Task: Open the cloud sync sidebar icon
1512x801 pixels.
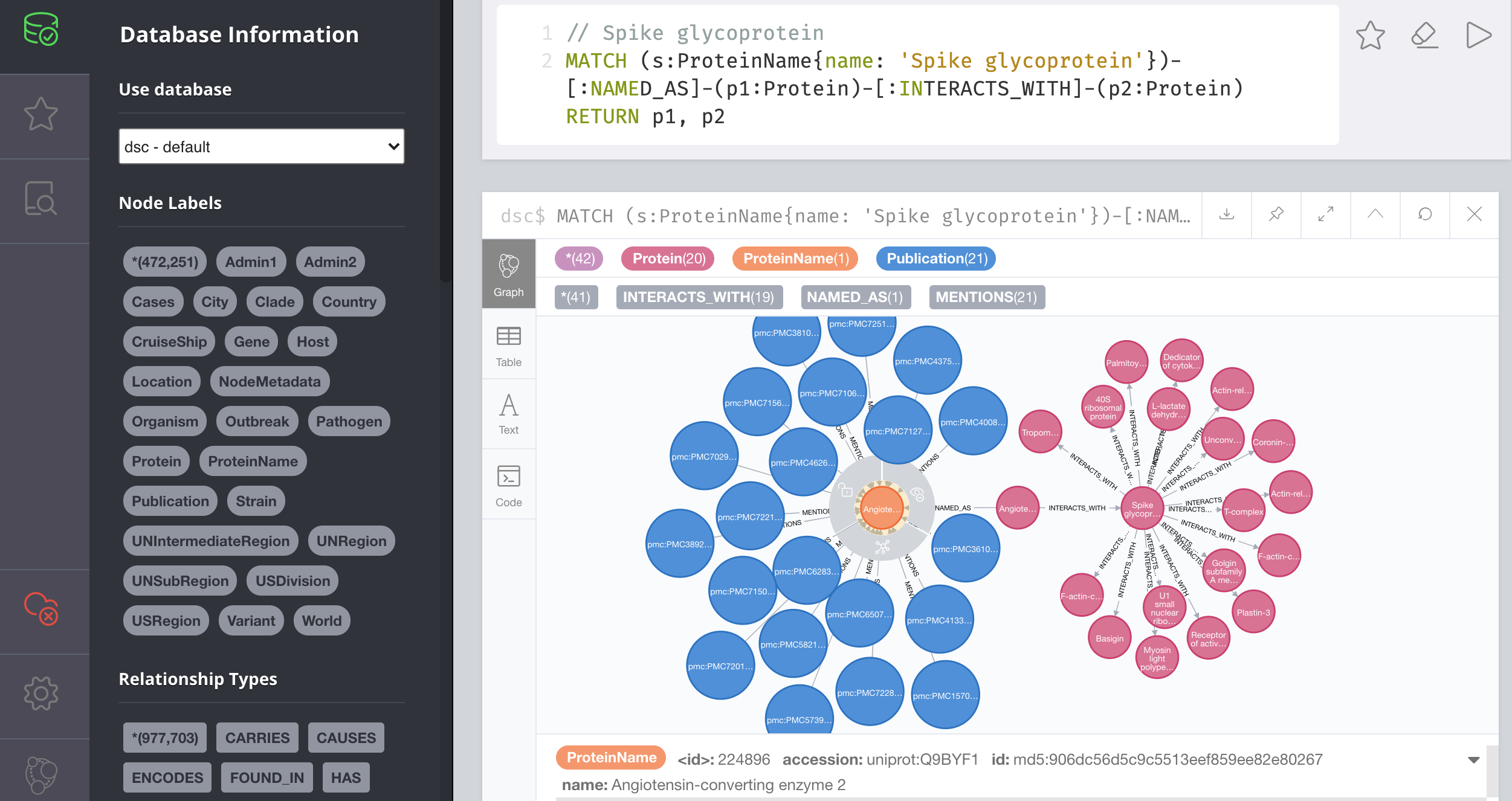Action: [41, 608]
